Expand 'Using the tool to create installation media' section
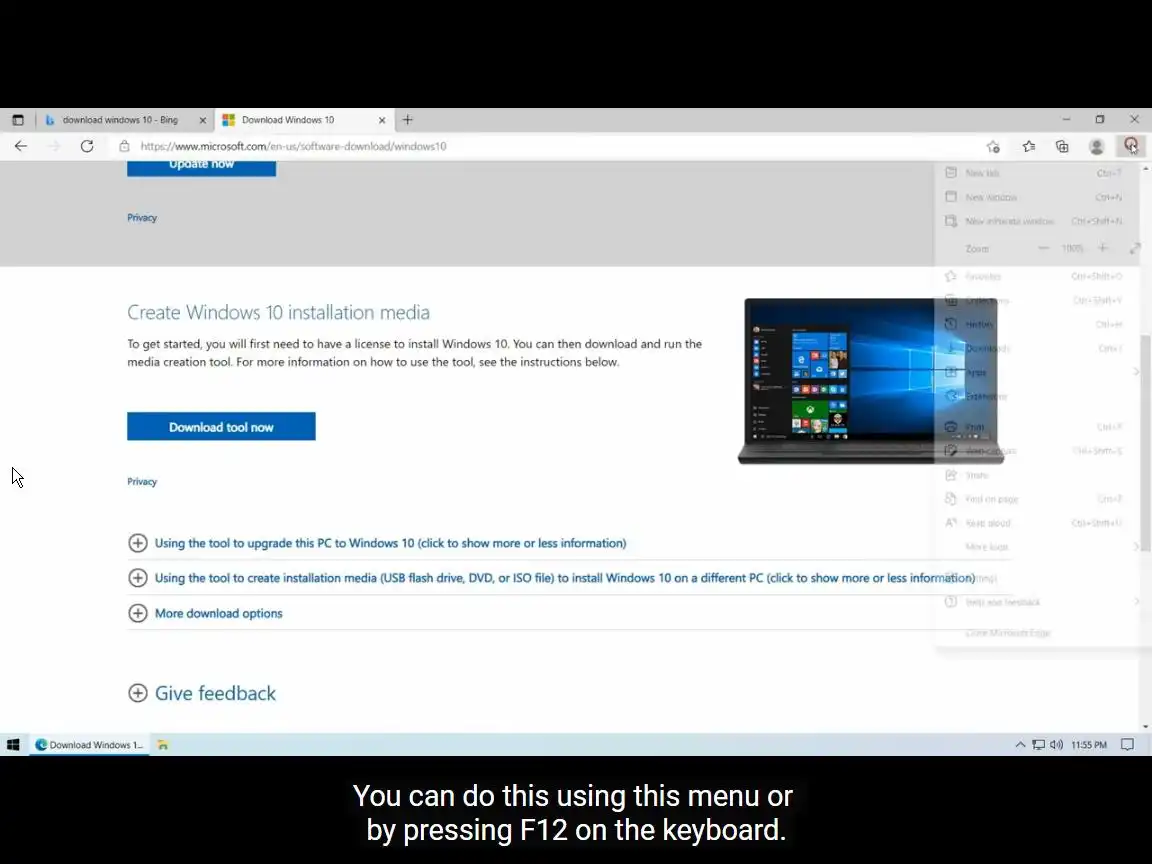Image resolution: width=1152 pixels, height=864 pixels. click(552, 577)
